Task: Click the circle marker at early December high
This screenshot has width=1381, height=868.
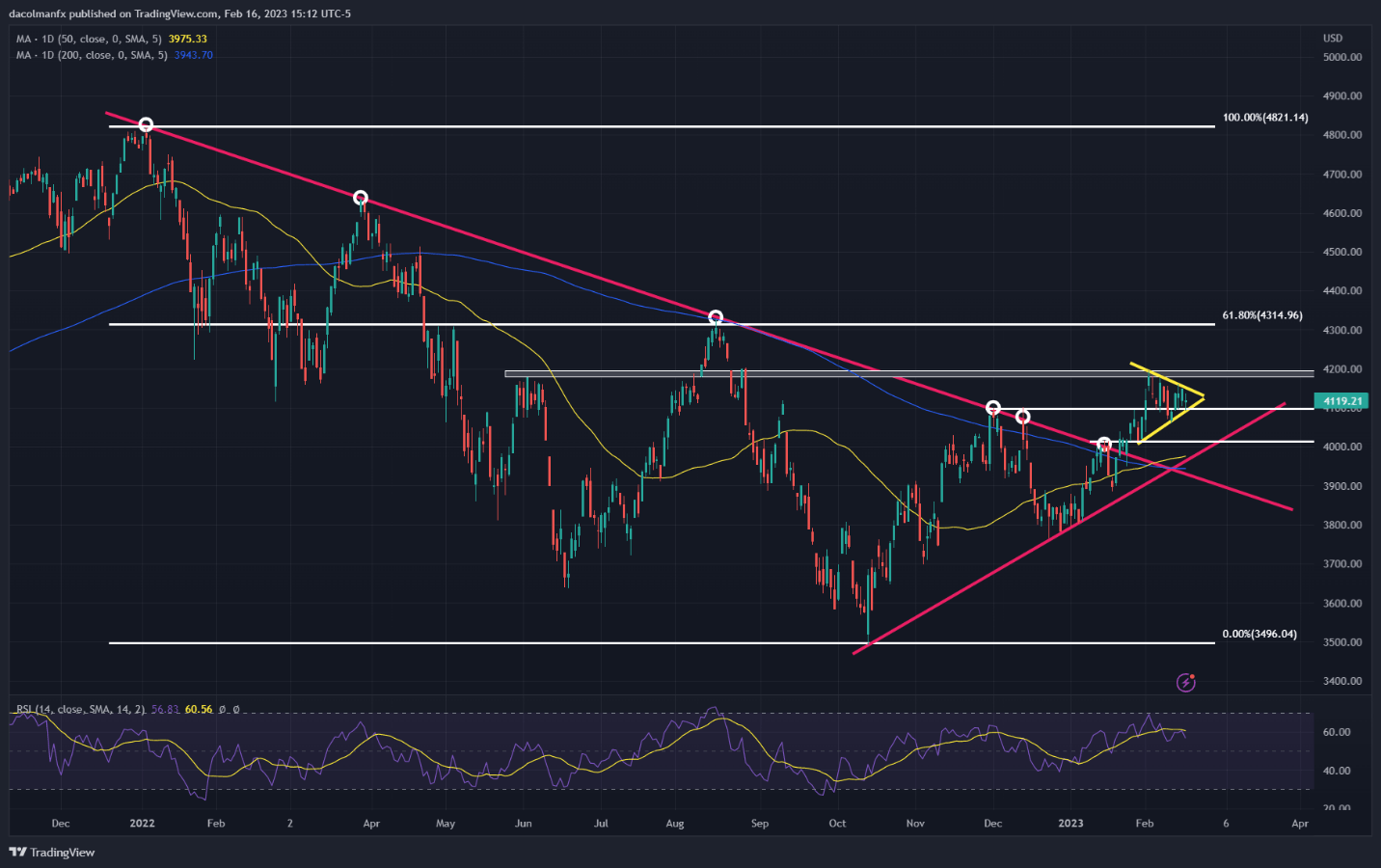Action: pyautogui.click(x=993, y=408)
